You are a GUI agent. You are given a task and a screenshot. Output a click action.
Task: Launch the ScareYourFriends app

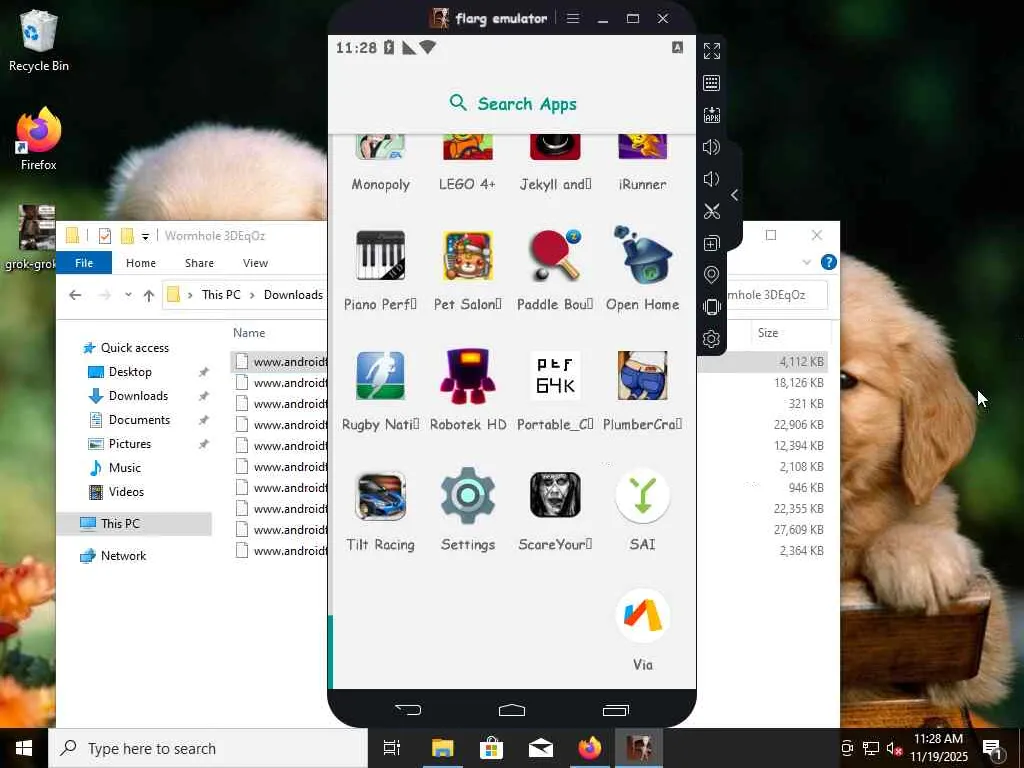point(555,511)
